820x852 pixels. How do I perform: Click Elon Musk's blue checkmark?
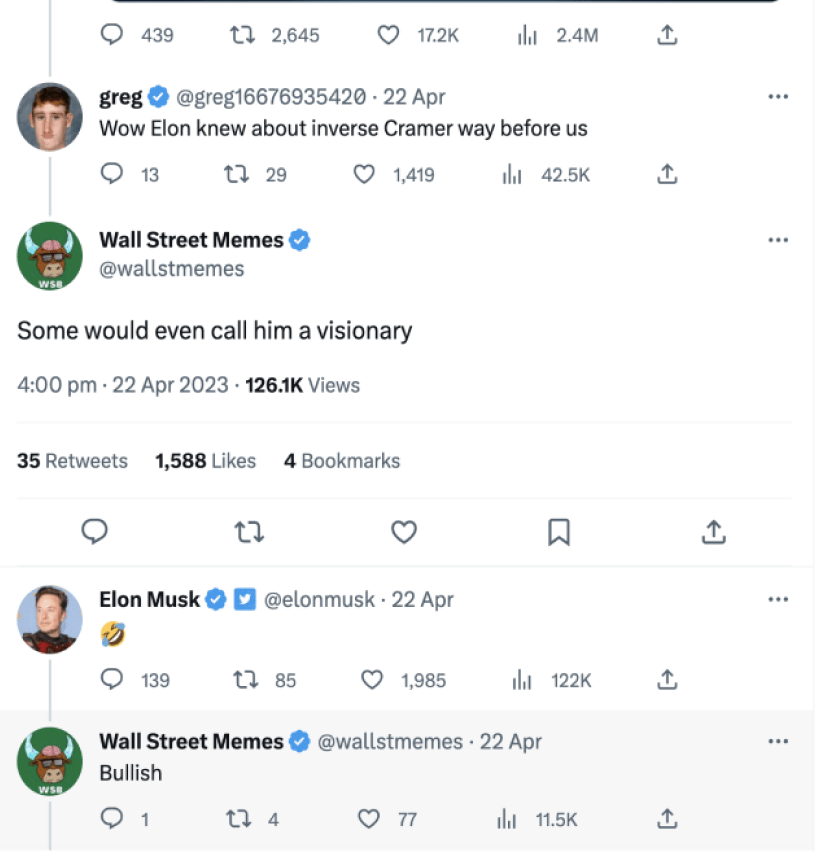[x=216, y=599]
